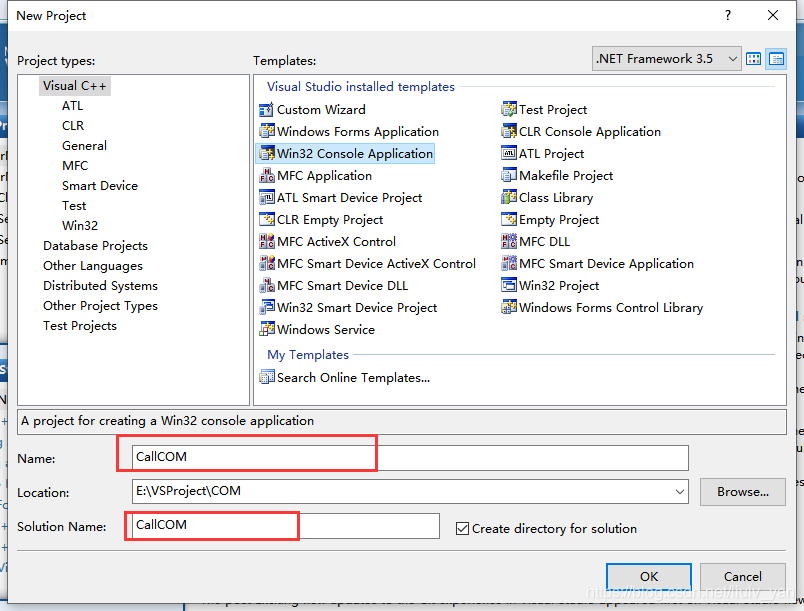
Task: Toggle Create directory for solution checkbox
Action: pos(462,528)
